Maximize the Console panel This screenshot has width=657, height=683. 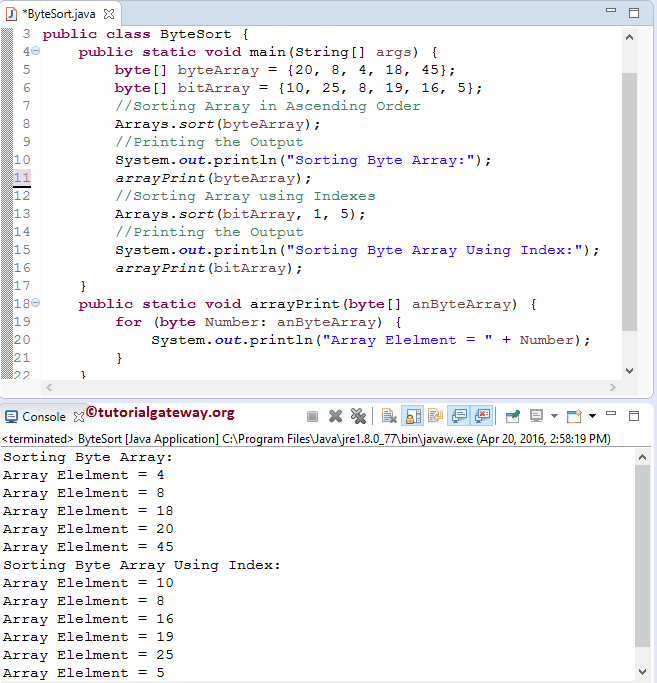pos(634,416)
